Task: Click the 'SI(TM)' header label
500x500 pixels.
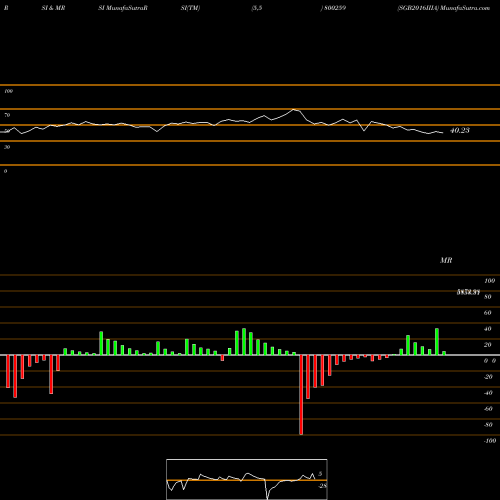Action: [x=190, y=8]
